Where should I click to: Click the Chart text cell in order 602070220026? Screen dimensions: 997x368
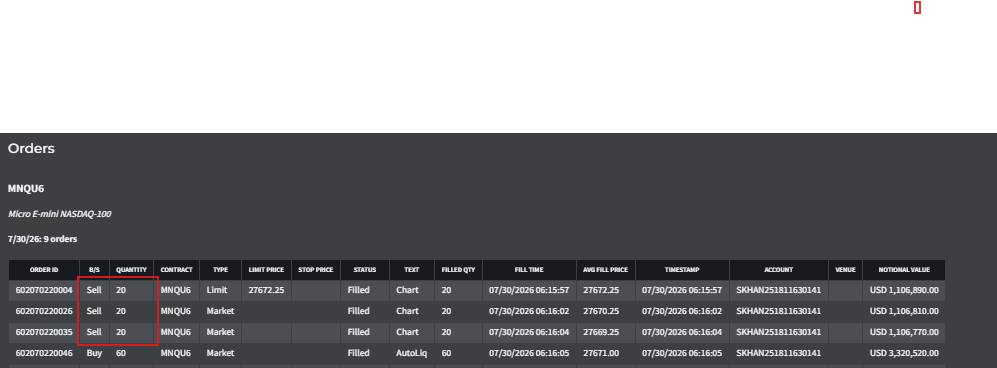pyautogui.click(x=412, y=311)
